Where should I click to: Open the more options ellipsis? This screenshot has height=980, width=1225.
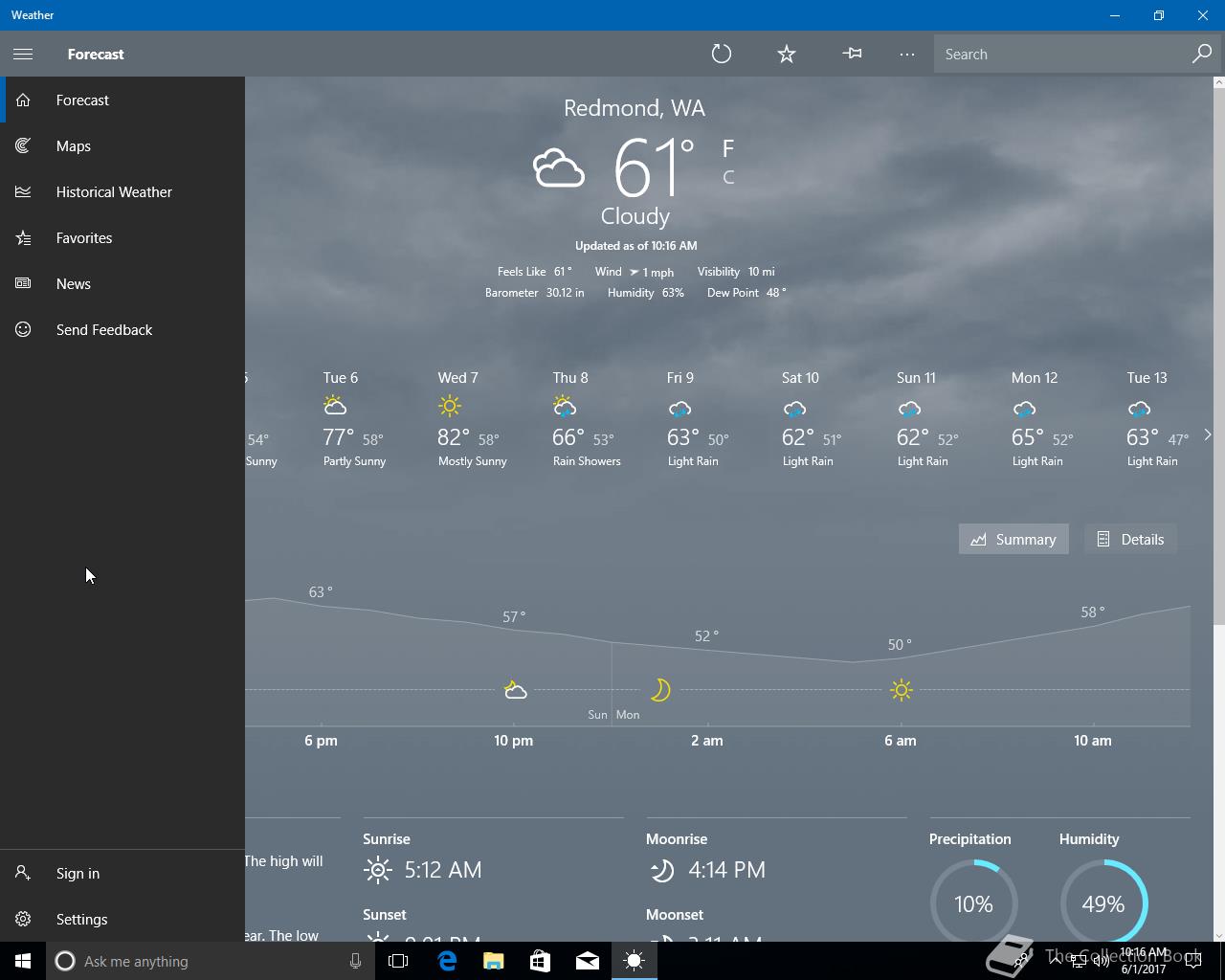coord(907,54)
